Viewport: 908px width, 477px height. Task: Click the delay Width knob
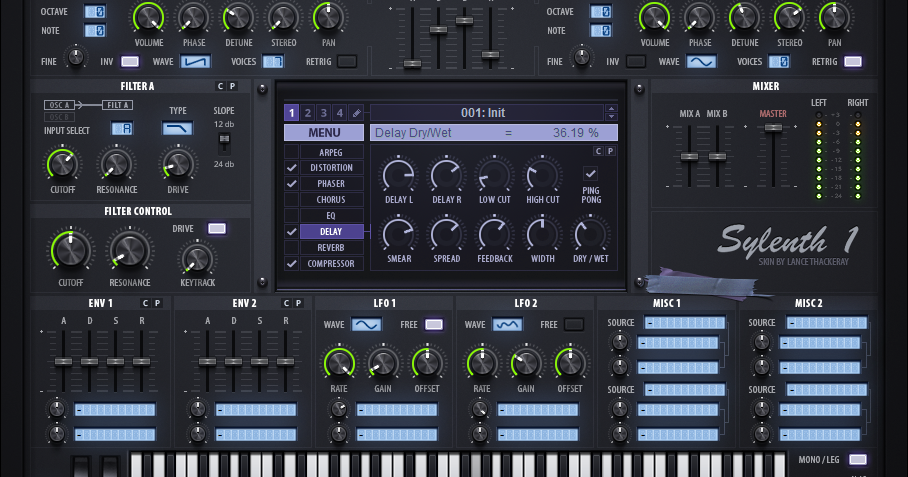pyautogui.click(x=543, y=234)
